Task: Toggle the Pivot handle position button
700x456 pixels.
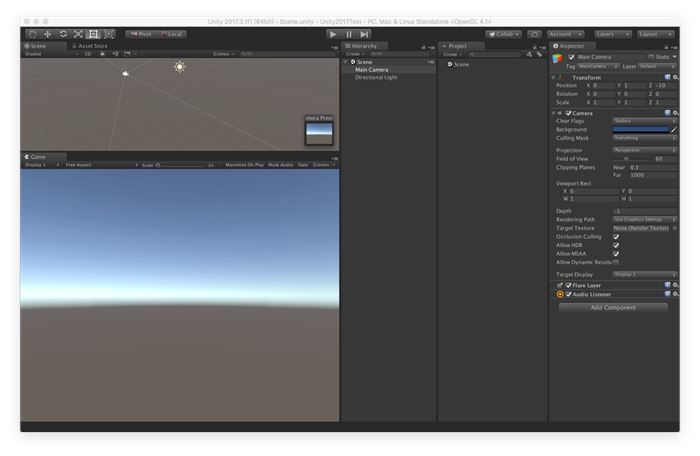Action: [x=141, y=34]
